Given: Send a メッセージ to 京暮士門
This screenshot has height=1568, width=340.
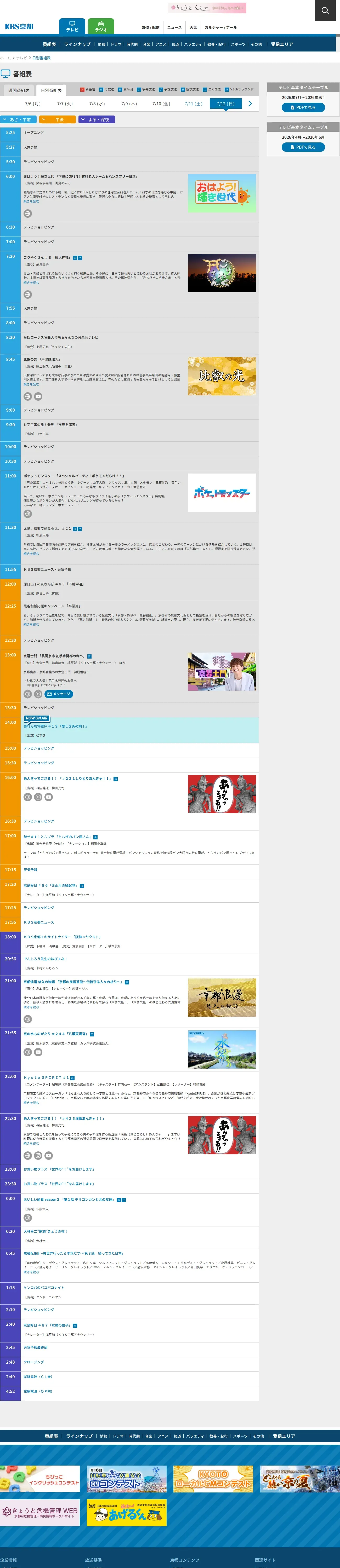Looking at the screenshot, I should [x=59, y=694].
